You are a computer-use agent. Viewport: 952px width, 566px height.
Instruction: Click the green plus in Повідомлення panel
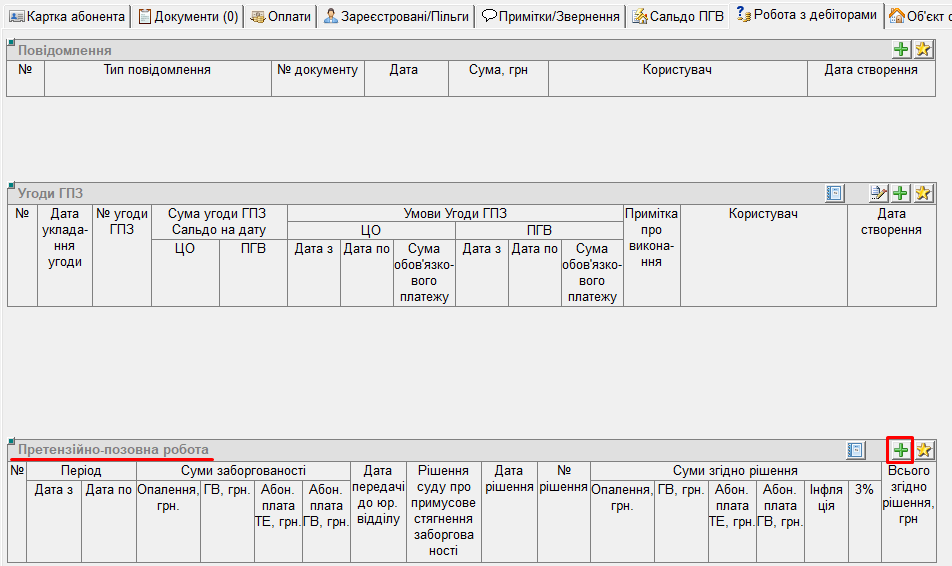click(x=901, y=50)
